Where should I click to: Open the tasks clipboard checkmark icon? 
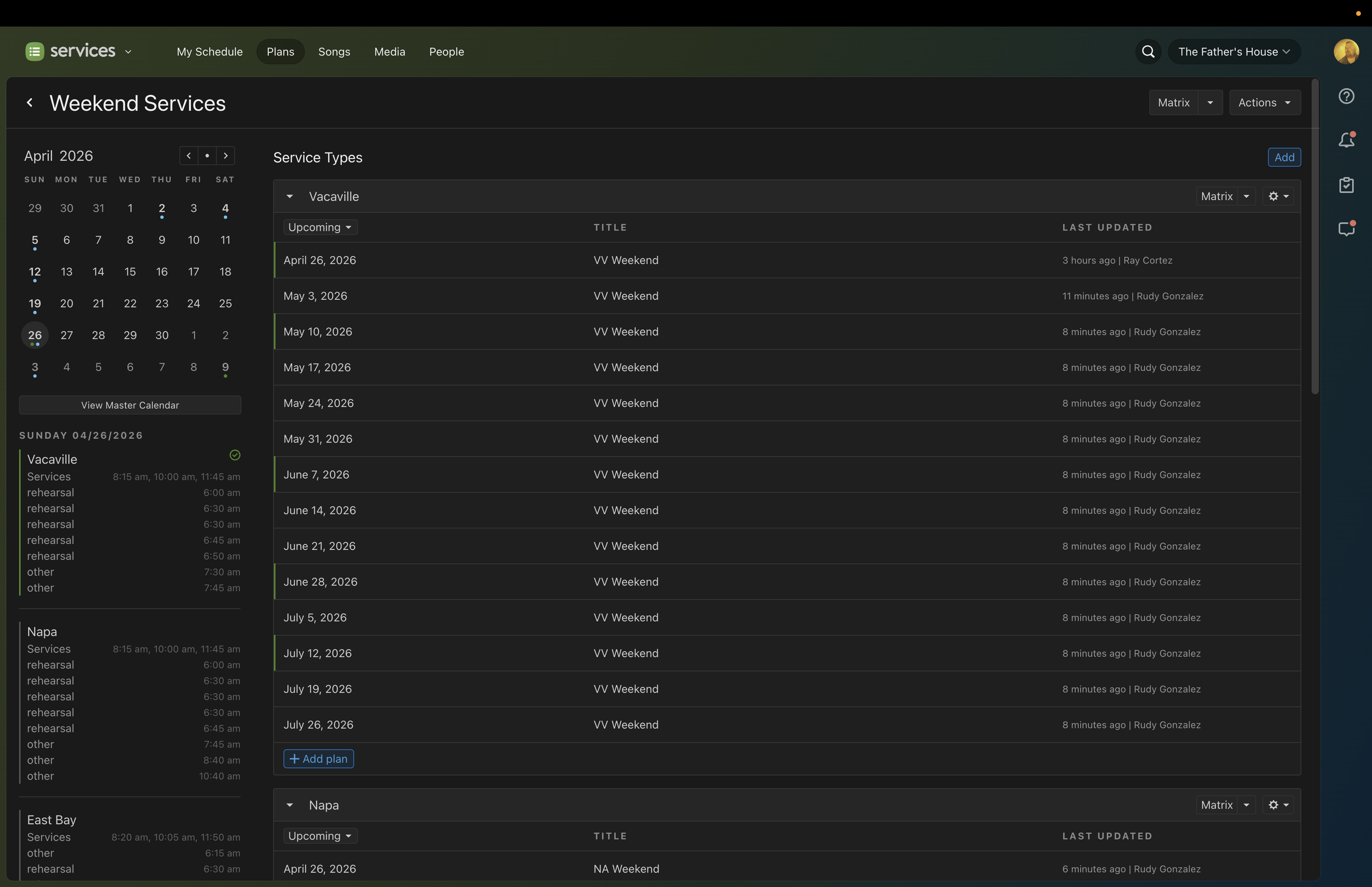pyautogui.click(x=1346, y=185)
